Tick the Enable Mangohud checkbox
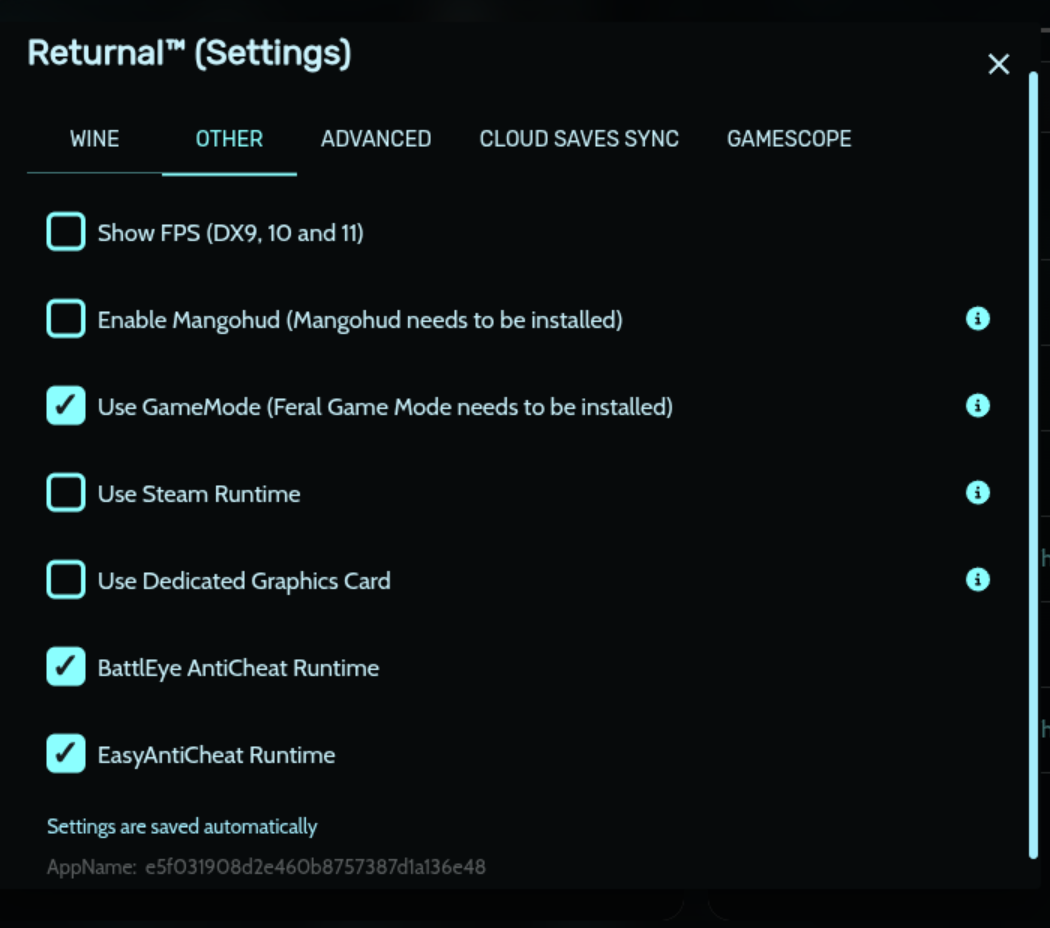 click(66, 320)
